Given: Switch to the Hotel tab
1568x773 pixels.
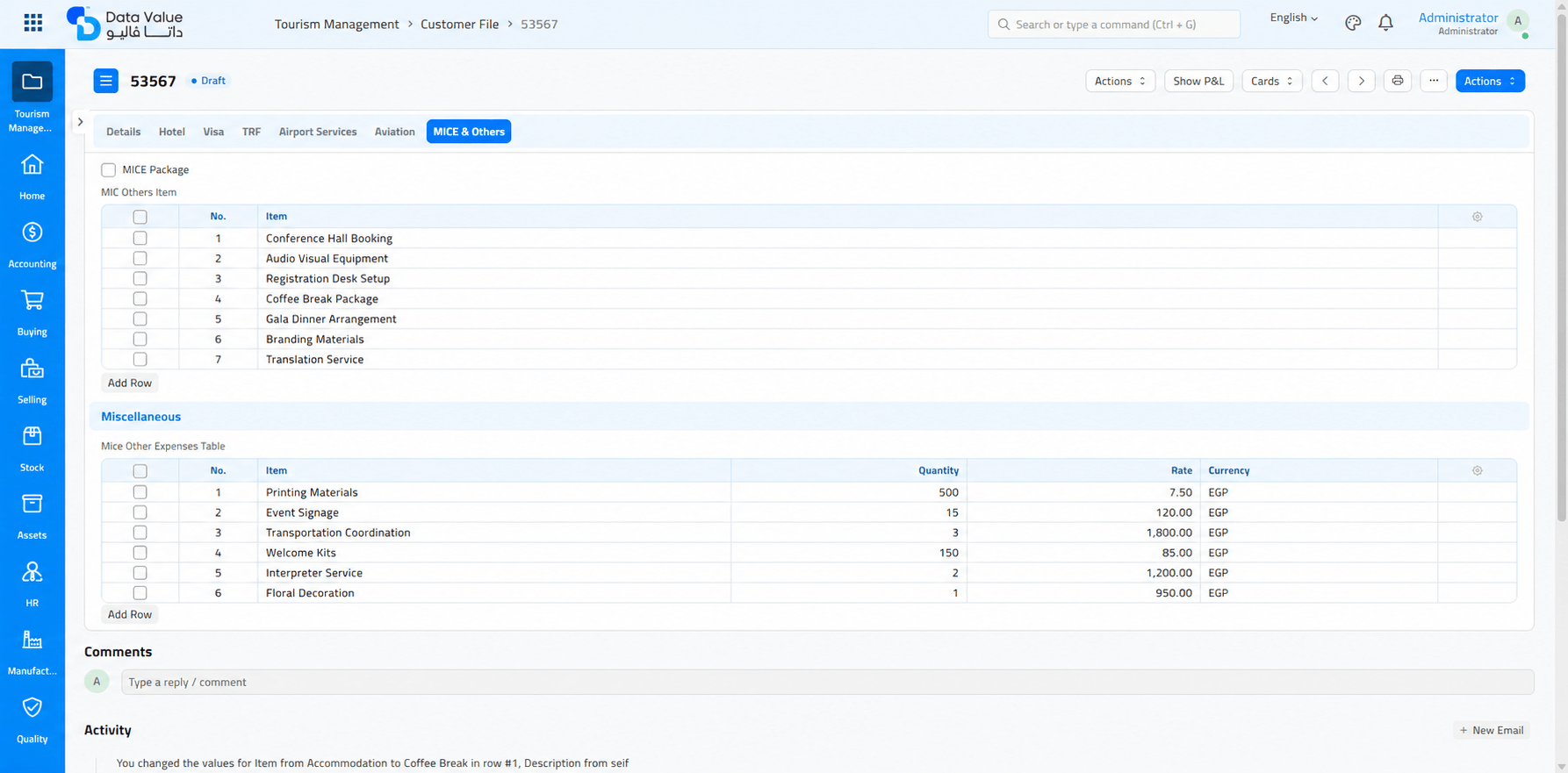Looking at the screenshot, I should [171, 132].
